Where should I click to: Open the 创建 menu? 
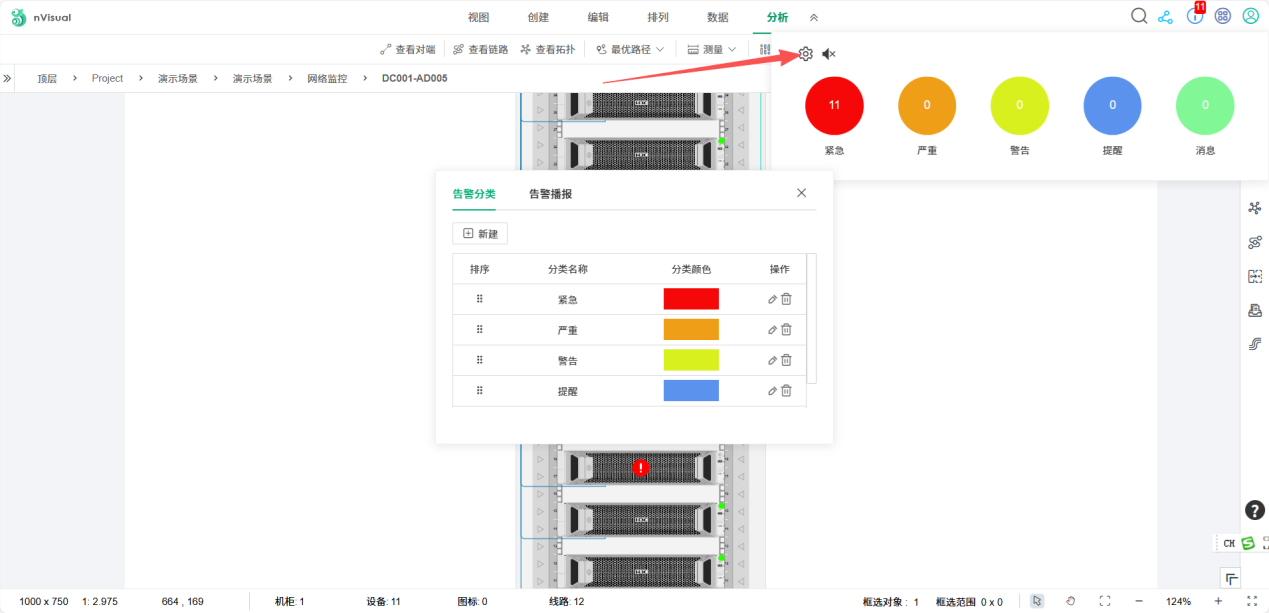pos(538,17)
